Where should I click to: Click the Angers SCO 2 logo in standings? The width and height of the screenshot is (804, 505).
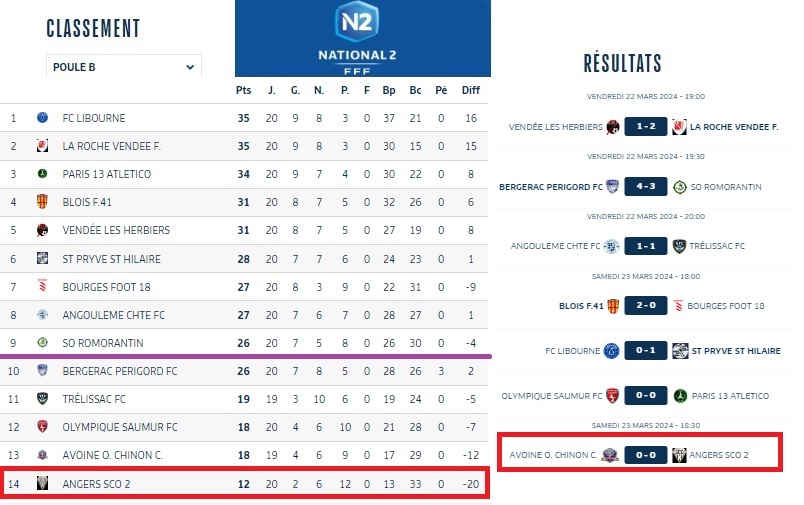click(42, 483)
